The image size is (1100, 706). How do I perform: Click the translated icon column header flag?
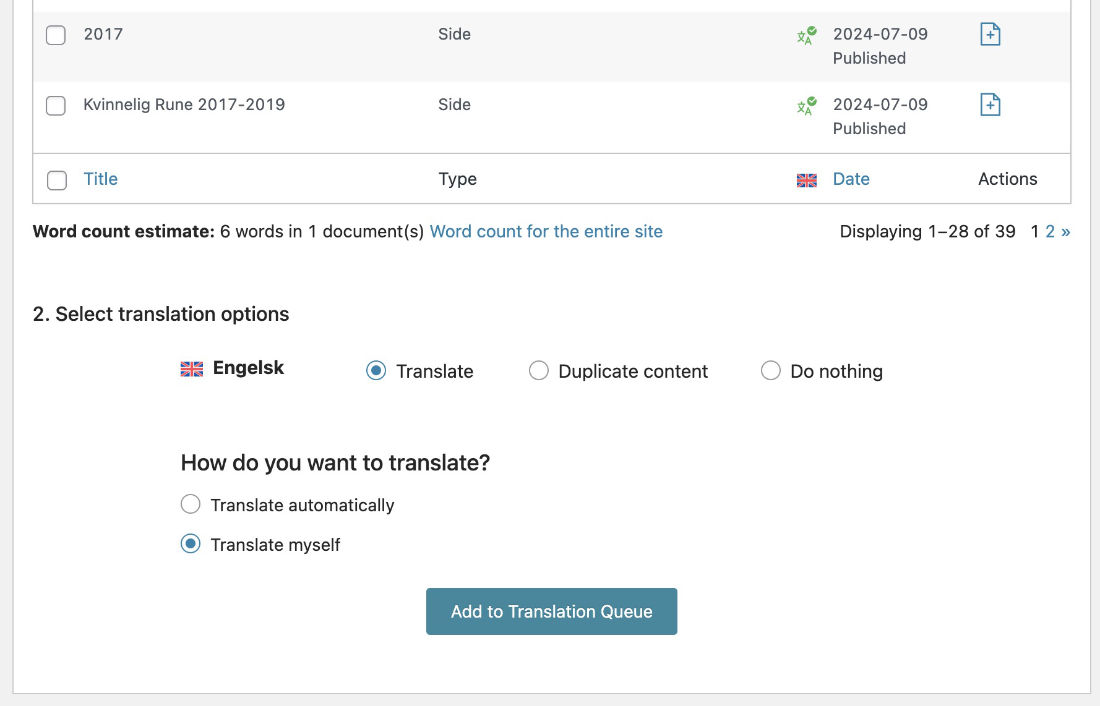click(x=805, y=180)
